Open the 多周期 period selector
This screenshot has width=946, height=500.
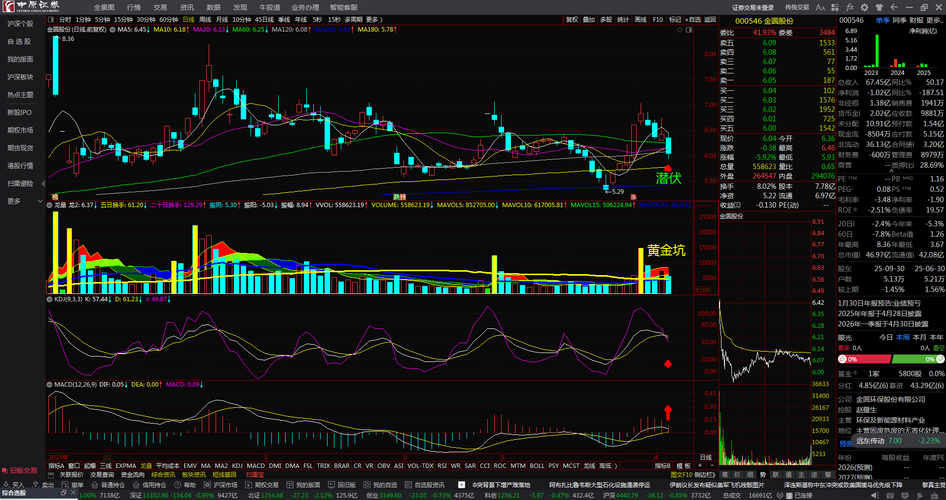tap(353, 19)
